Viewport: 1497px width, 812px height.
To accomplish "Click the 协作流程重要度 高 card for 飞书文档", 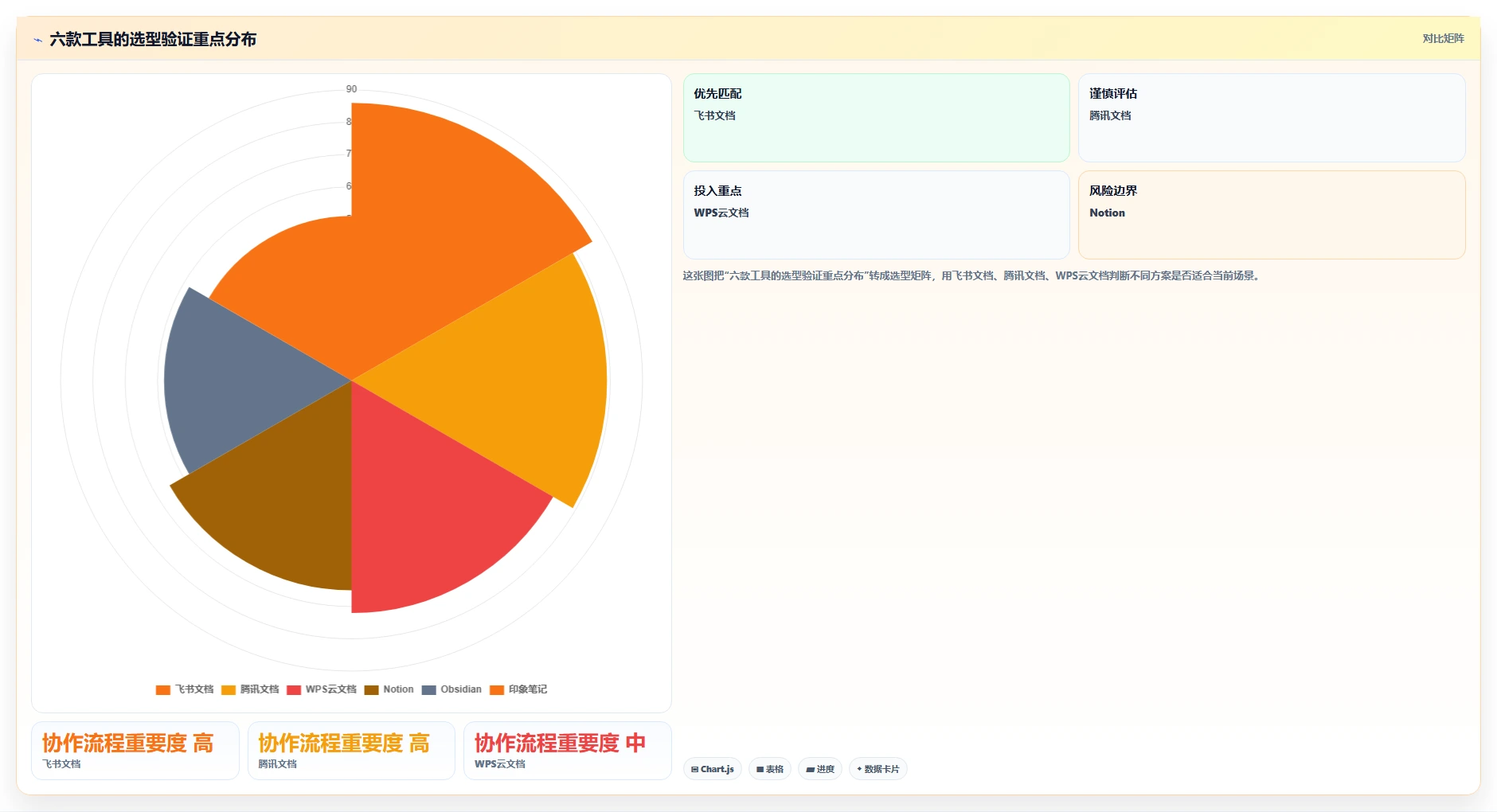I will (135, 751).
